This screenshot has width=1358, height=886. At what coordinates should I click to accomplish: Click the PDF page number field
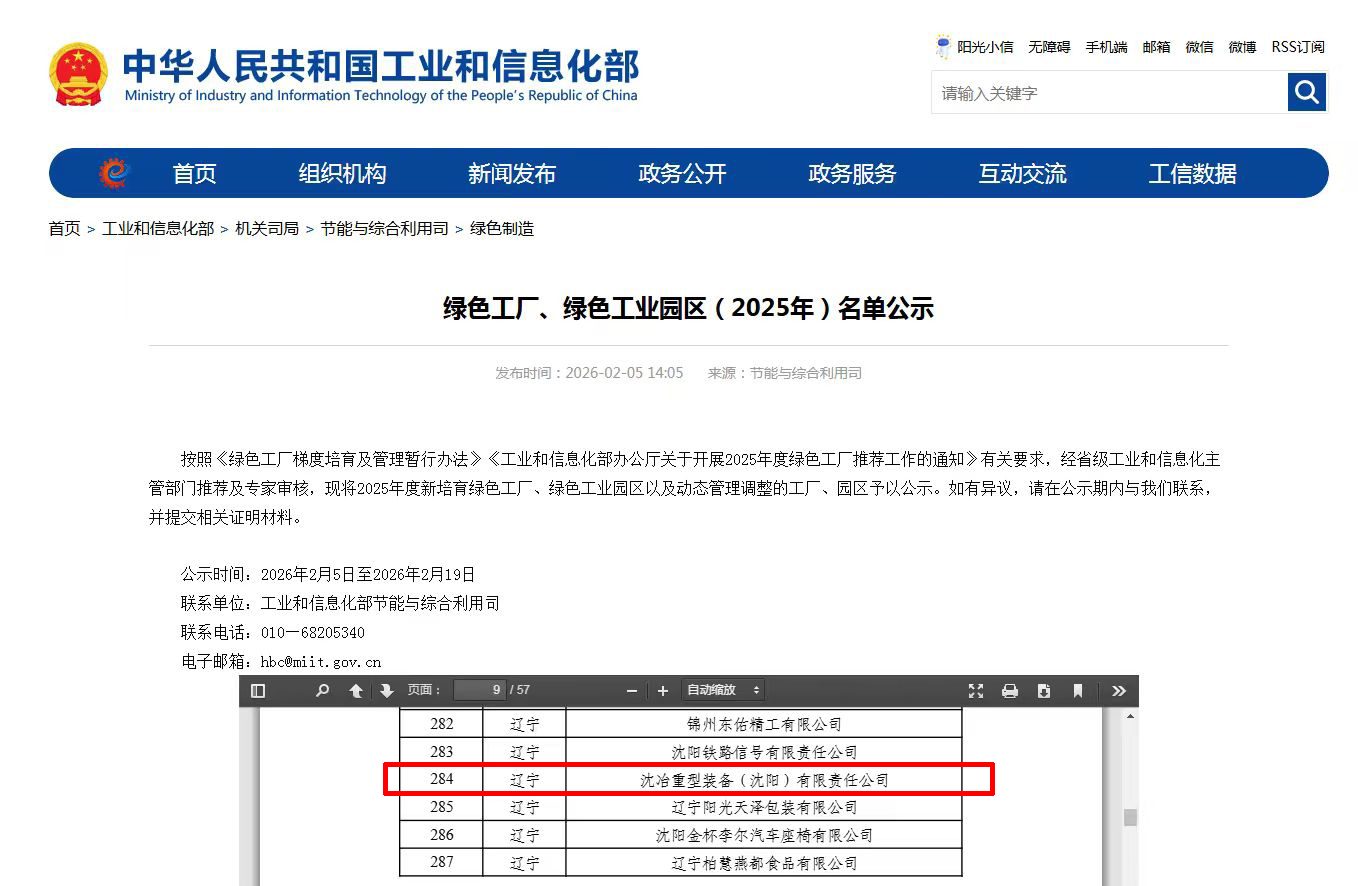tap(480, 690)
